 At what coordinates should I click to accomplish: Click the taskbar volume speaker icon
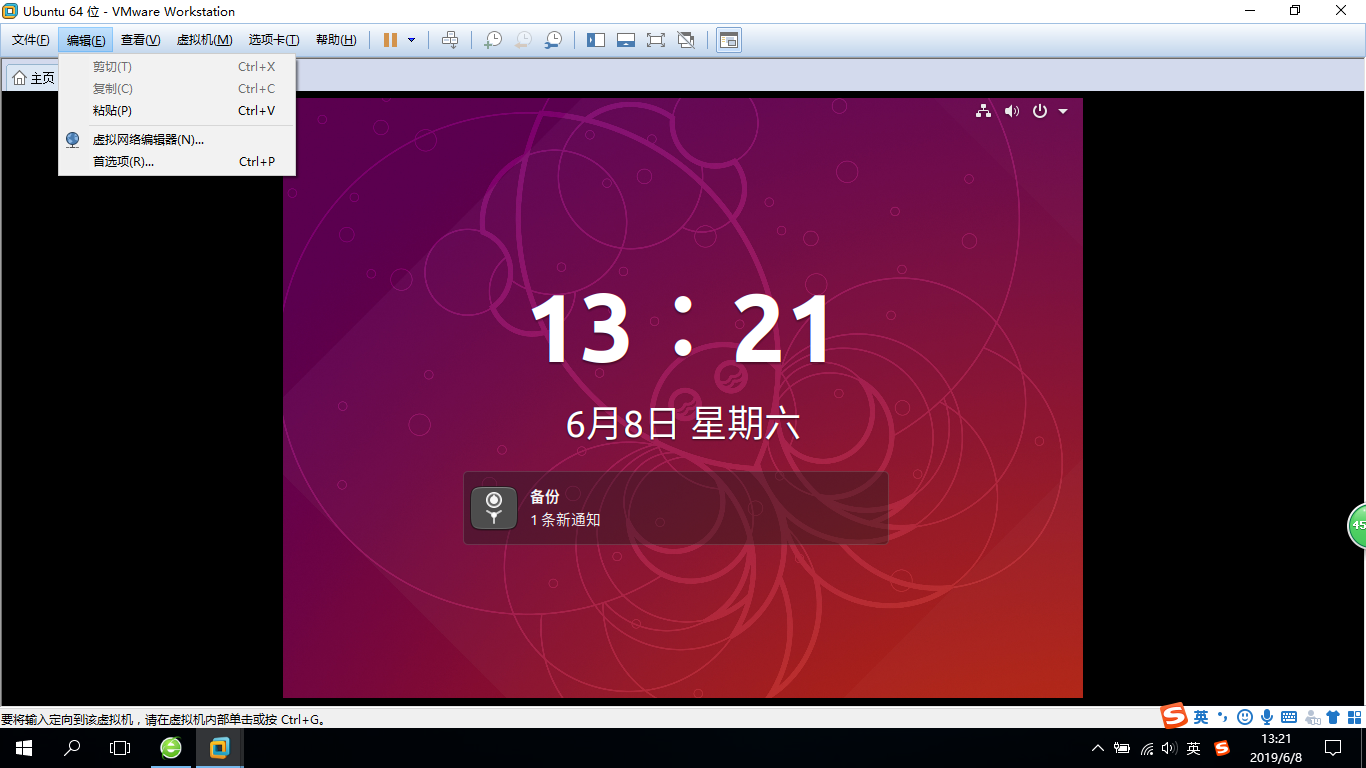tap(1169, 748)
